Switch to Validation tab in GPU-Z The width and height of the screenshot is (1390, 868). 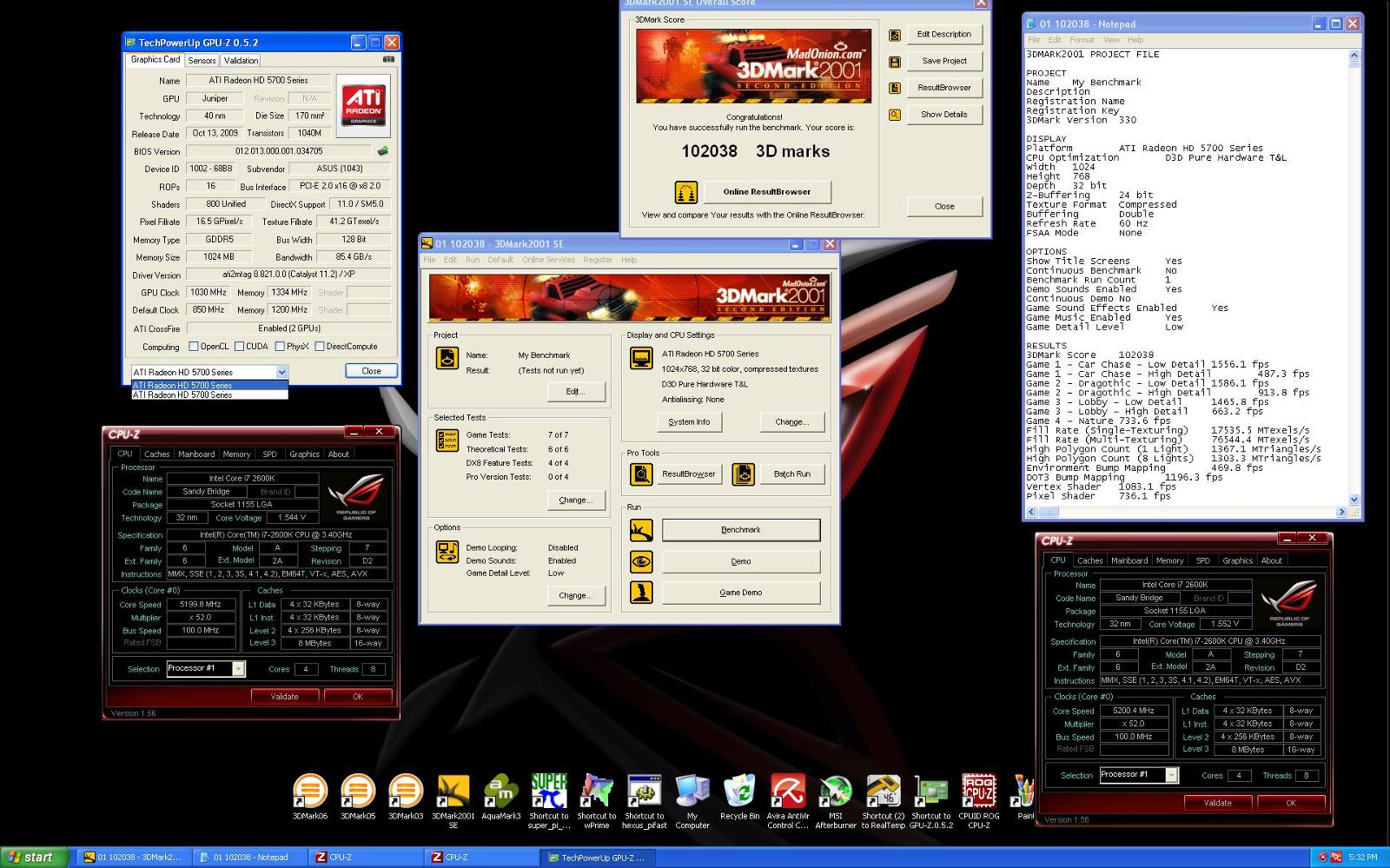(241, 61)
